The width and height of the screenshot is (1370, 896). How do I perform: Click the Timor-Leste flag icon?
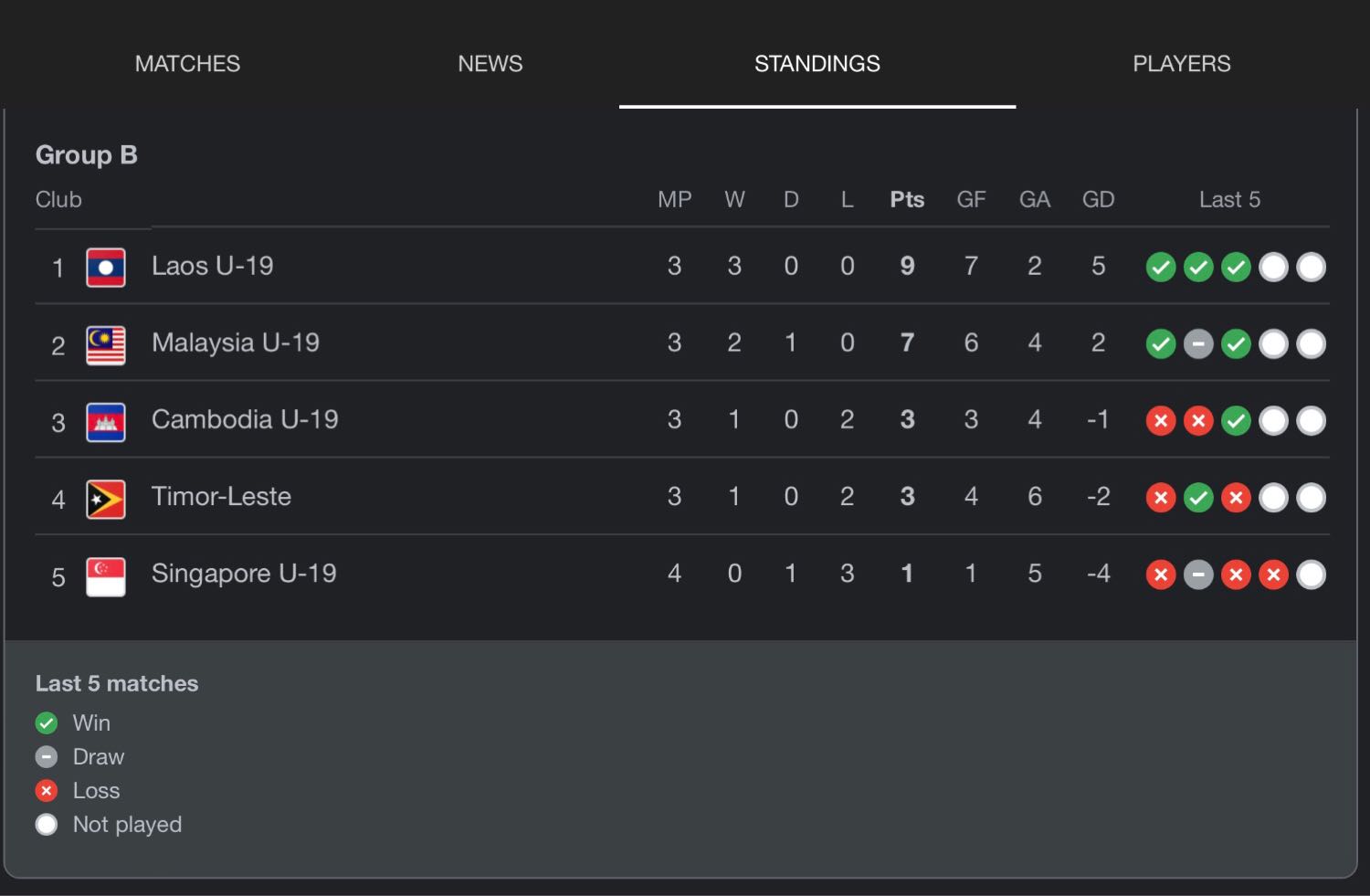tap(106, 500)
